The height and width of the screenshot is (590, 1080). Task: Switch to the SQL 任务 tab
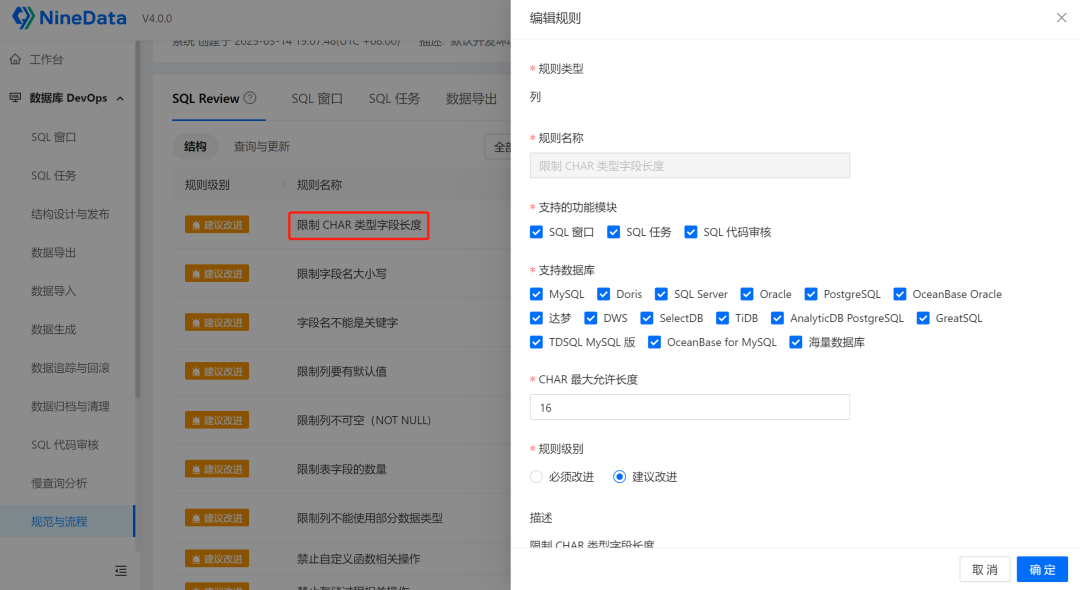click(394, 98)
